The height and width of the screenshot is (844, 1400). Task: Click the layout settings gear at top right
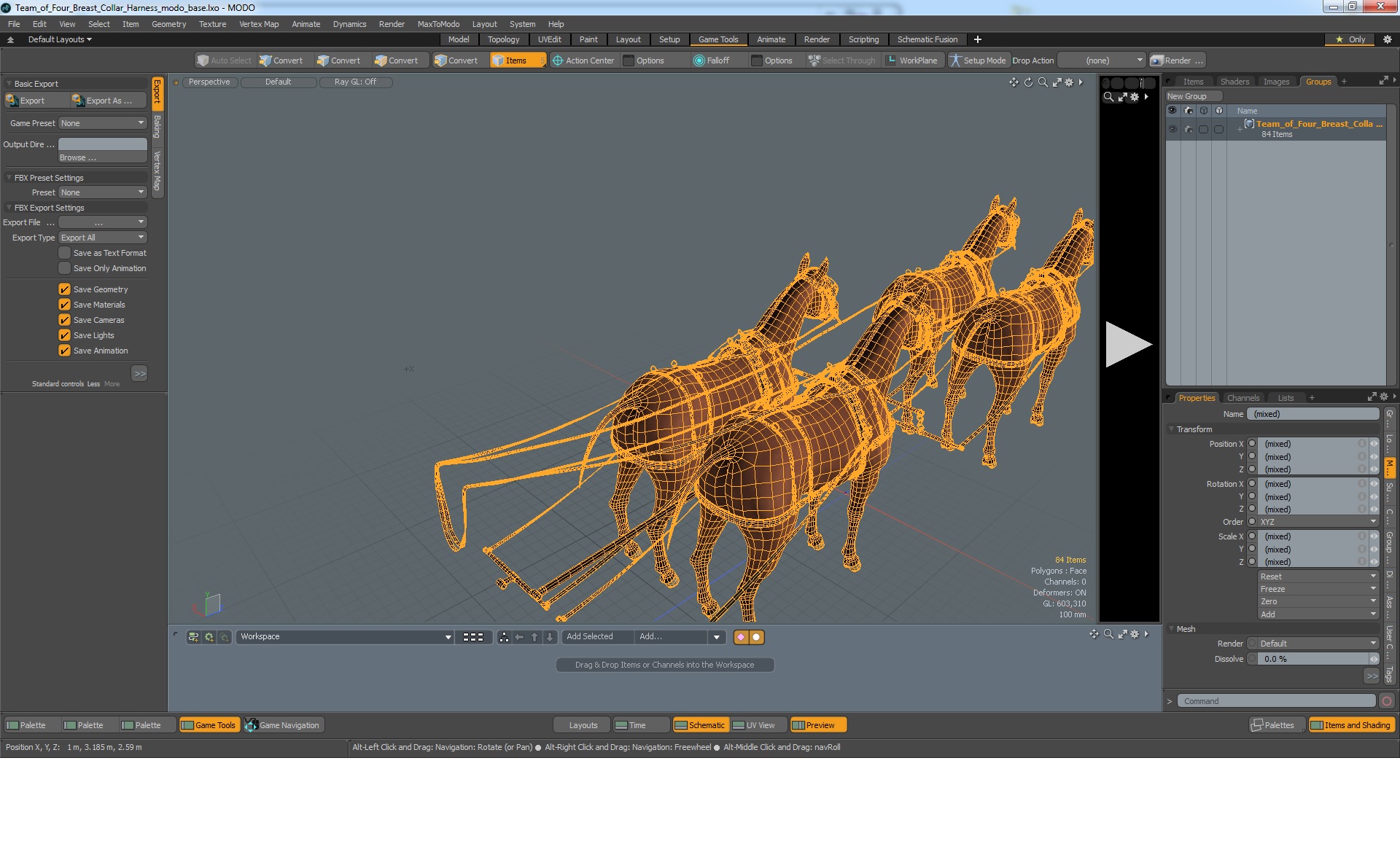tap(1387, 39)
